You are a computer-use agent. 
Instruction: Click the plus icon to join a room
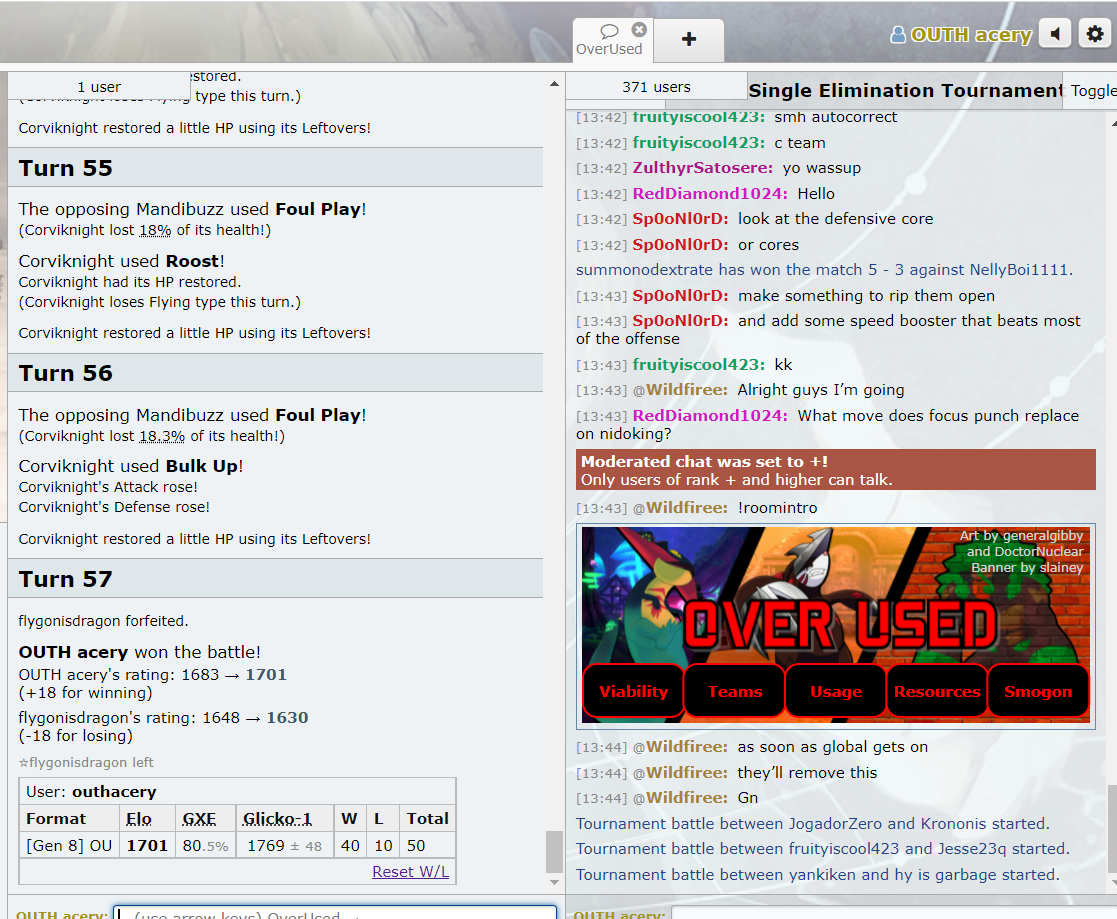pyautogui.click(x=688, y=39)
